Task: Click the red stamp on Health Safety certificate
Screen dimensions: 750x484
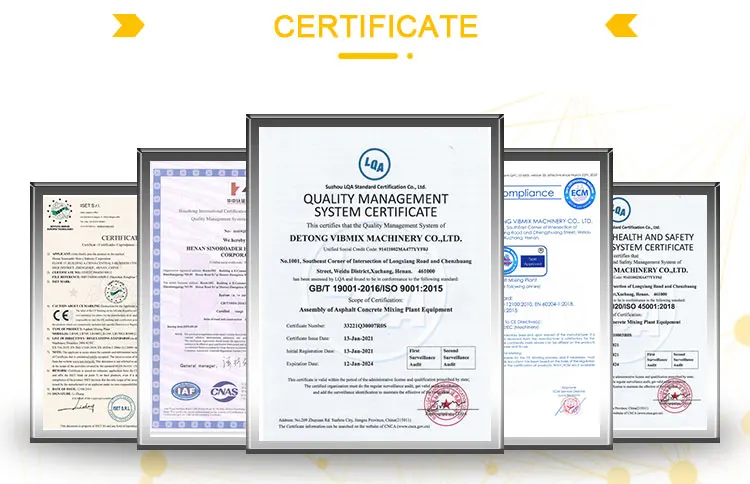Action: click(x=674, y=396)
